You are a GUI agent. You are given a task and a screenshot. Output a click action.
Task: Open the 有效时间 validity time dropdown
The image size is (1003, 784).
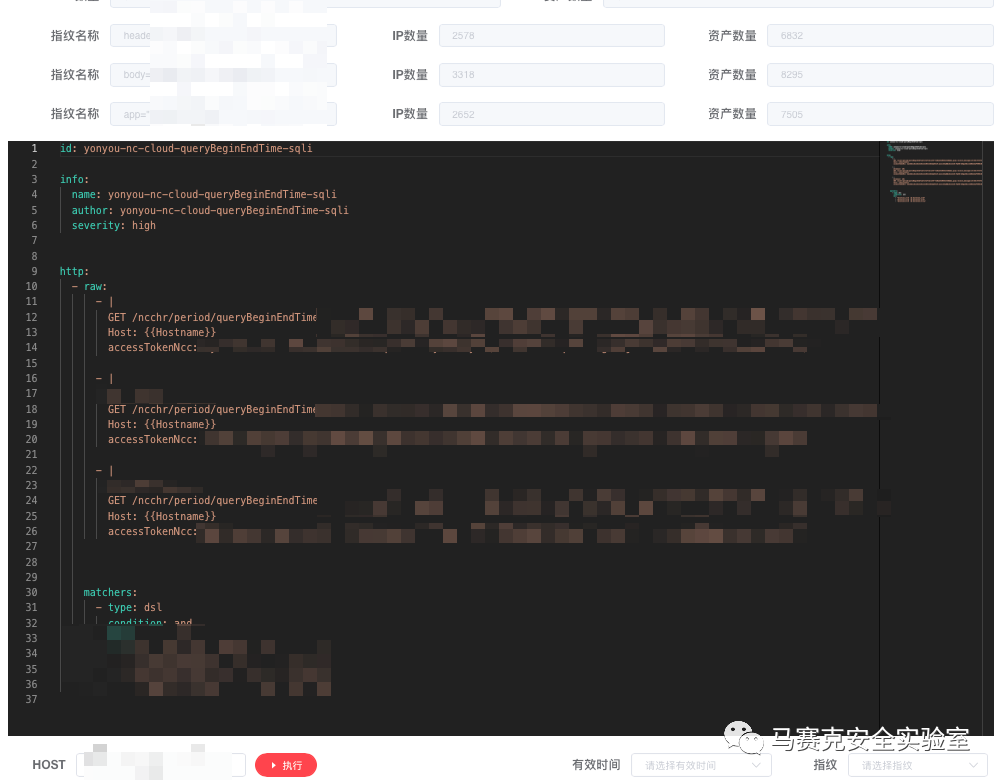pos(701,765)
